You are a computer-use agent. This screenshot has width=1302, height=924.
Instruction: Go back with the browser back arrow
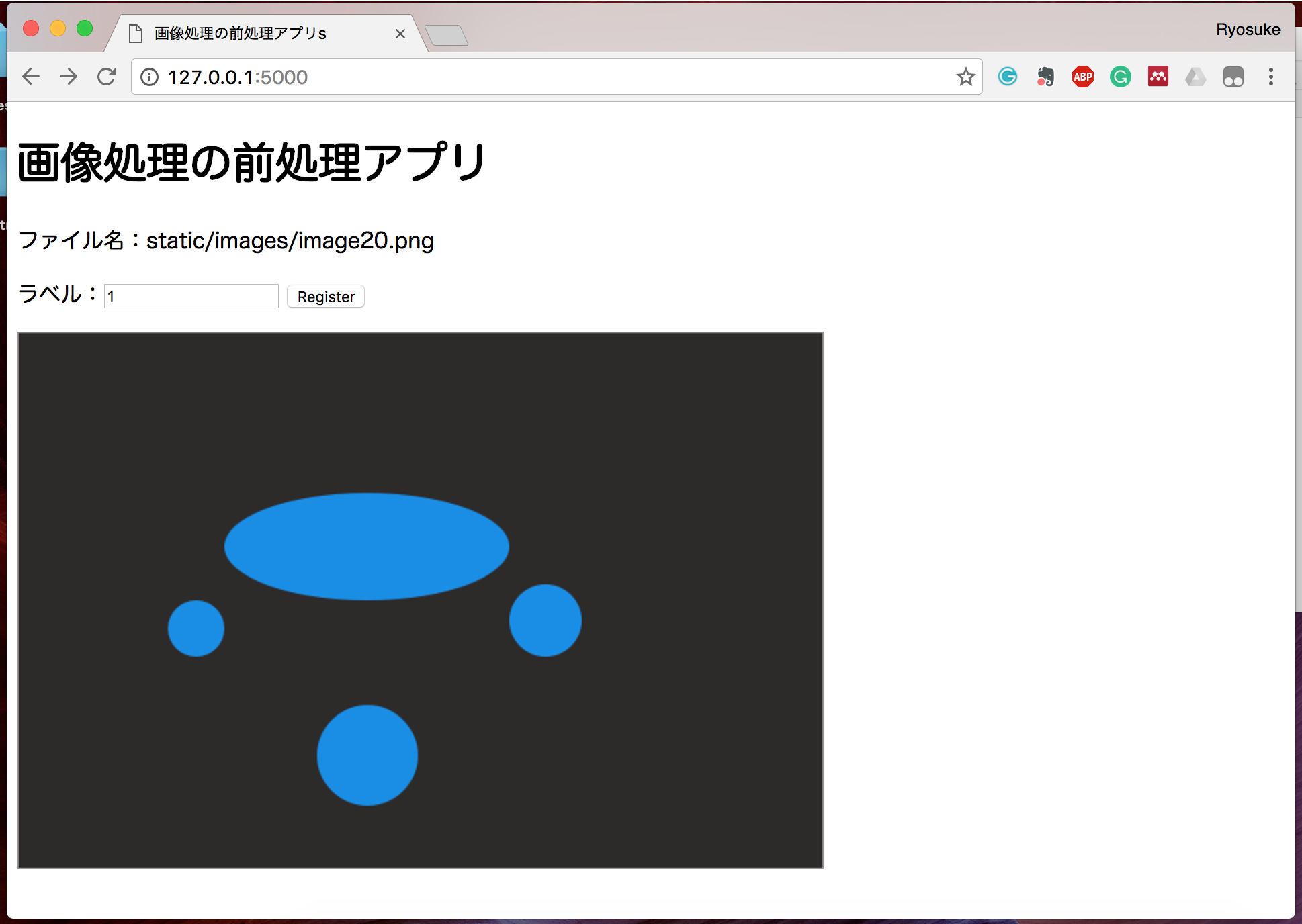point(31,77)
